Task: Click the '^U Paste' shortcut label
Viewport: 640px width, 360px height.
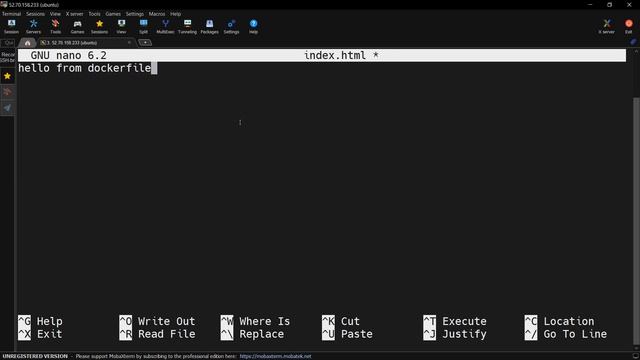Action: coord(347,334)
